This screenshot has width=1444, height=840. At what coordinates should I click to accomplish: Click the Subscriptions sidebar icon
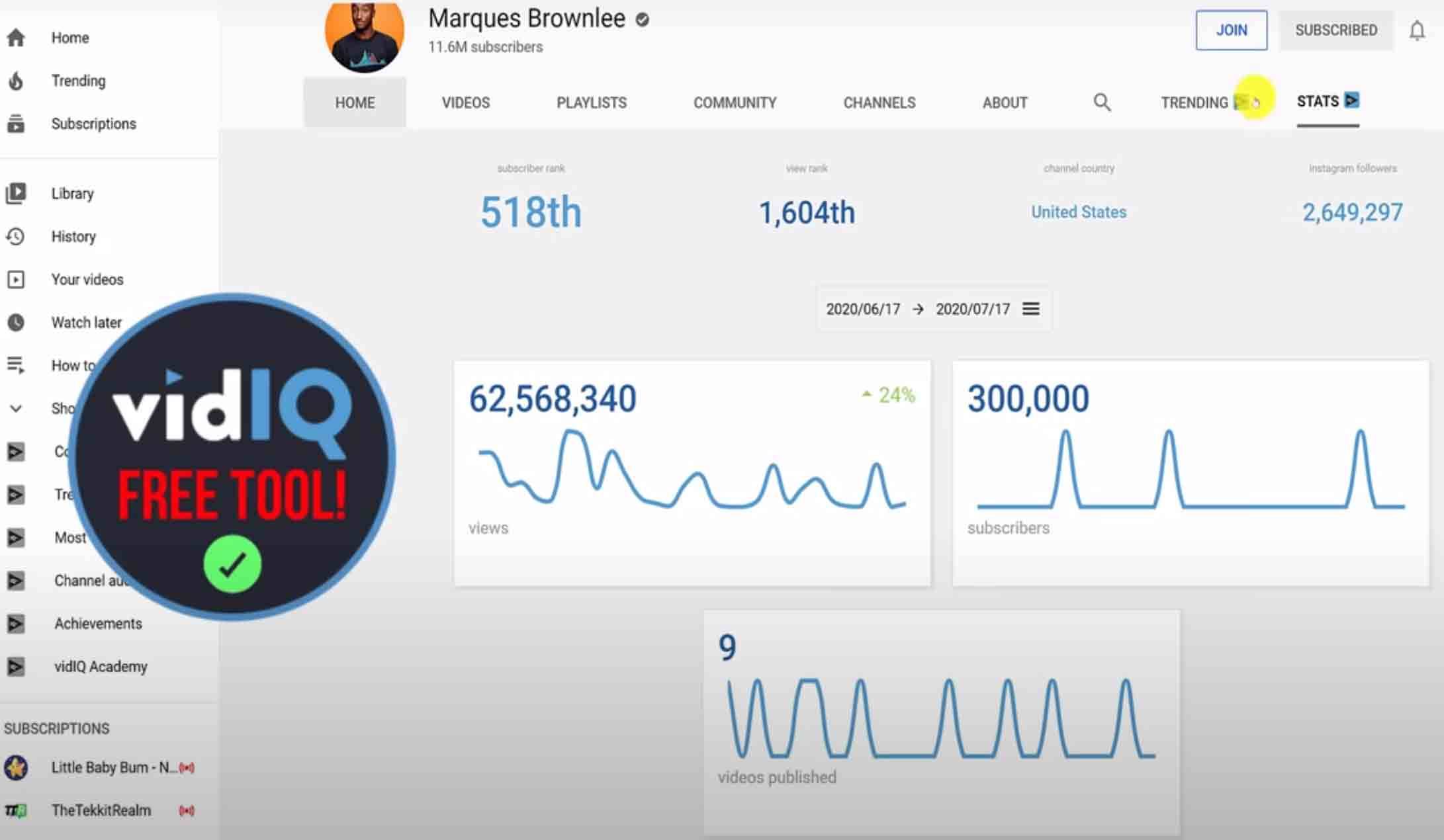point(16,124)
